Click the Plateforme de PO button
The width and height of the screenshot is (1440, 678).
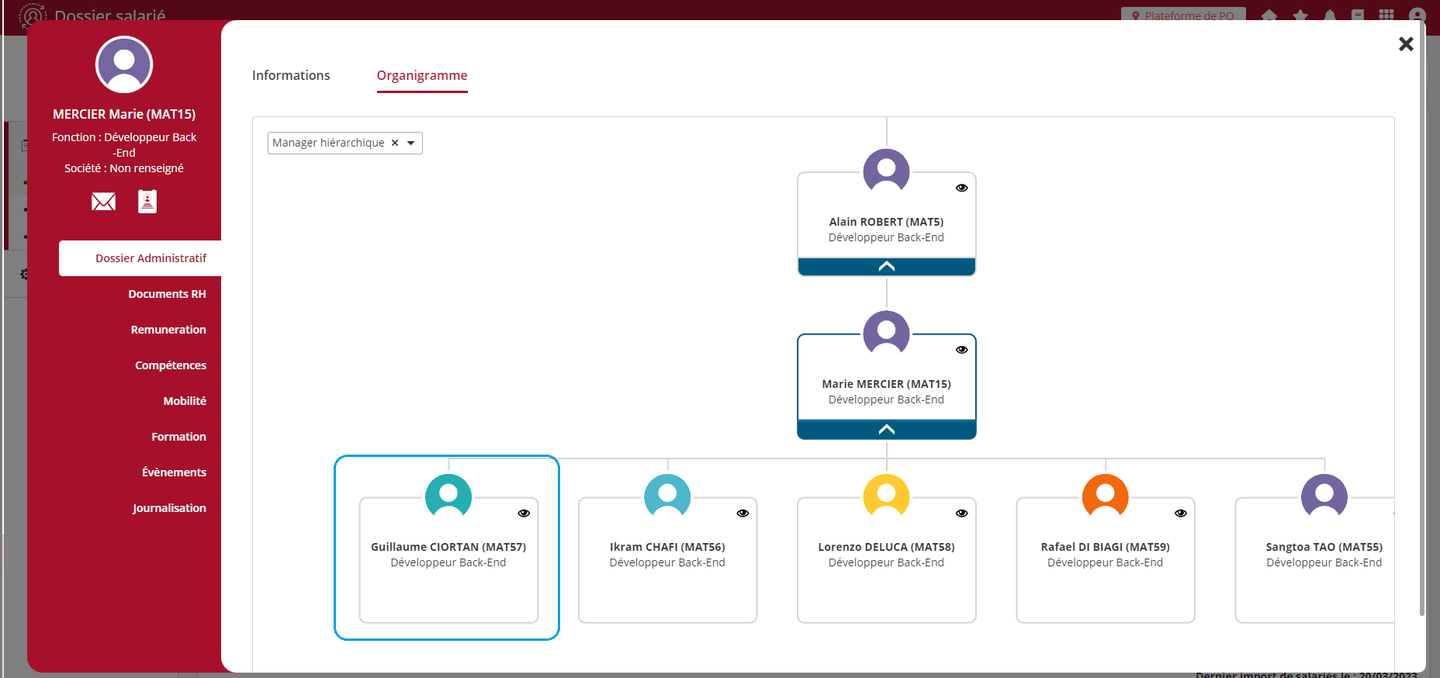pos(1183,16)
